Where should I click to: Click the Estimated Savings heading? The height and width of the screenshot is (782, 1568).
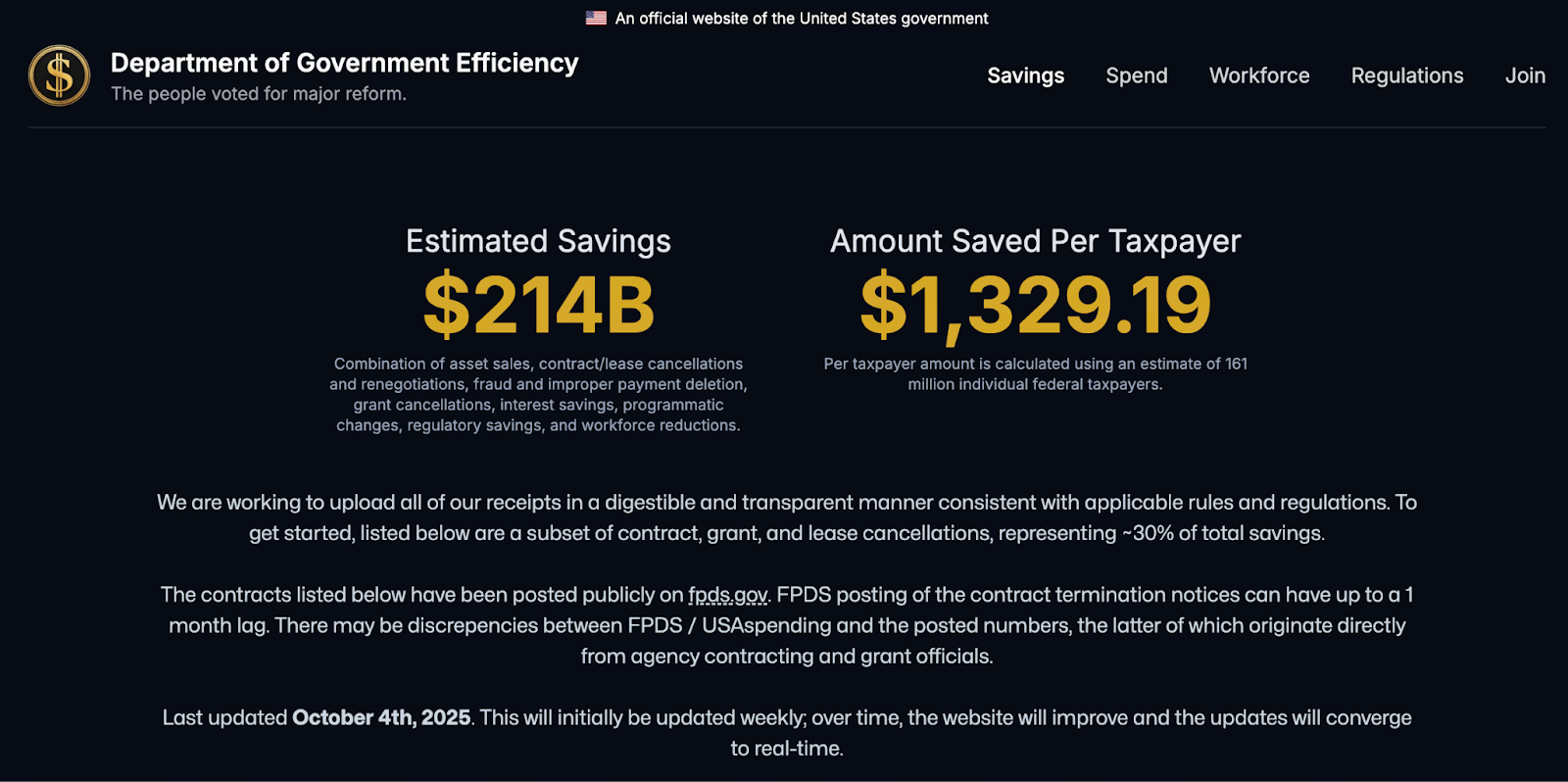pos(538,241)
